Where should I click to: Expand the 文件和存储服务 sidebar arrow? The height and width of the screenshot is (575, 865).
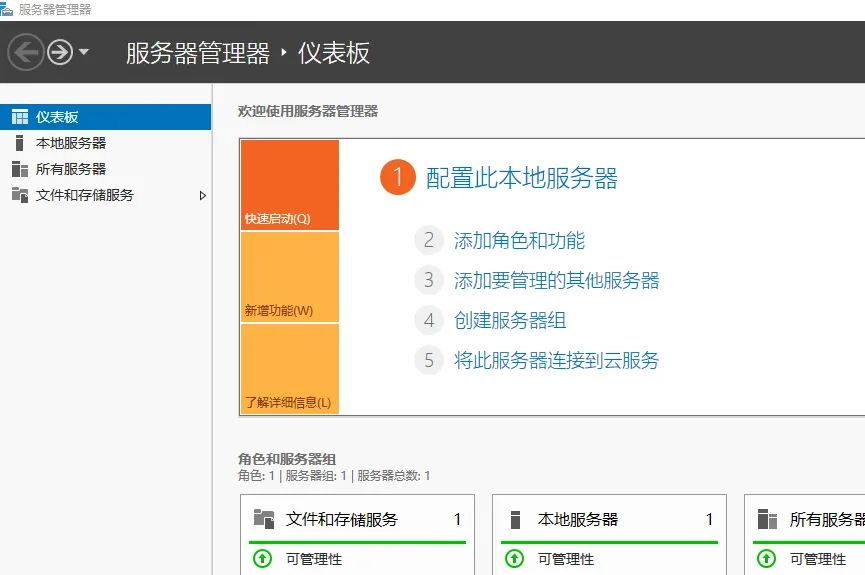click(203, 195)
